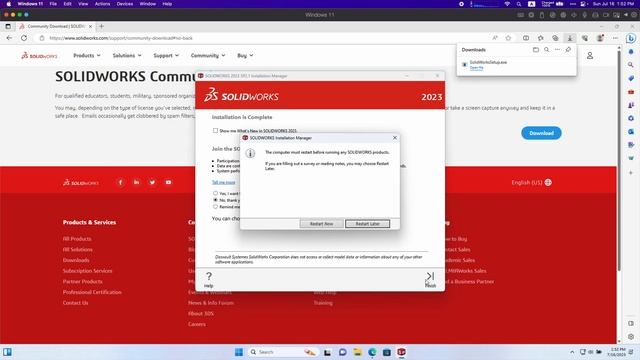Open the Subscription Services footer link

coord(87,271)
